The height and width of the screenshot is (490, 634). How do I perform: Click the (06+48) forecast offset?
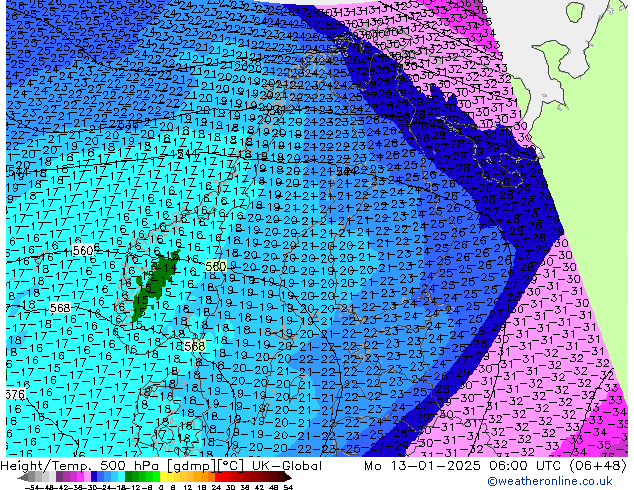598,466
